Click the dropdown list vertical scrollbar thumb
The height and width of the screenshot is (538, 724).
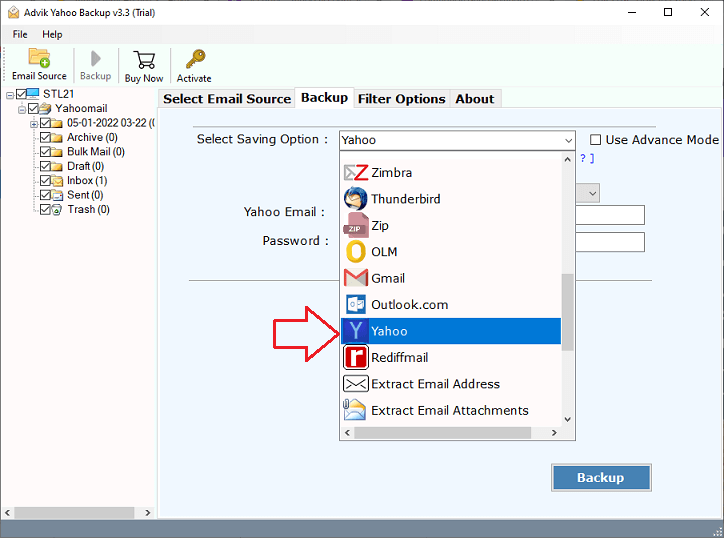(x=567, y=312)
